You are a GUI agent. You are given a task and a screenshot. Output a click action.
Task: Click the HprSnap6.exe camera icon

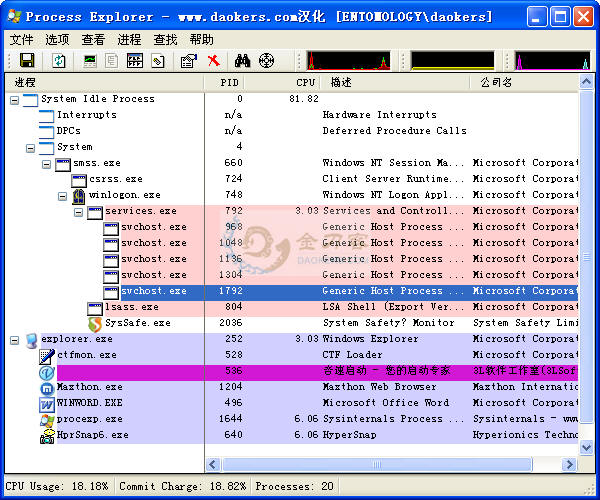[x=47, y=436]
